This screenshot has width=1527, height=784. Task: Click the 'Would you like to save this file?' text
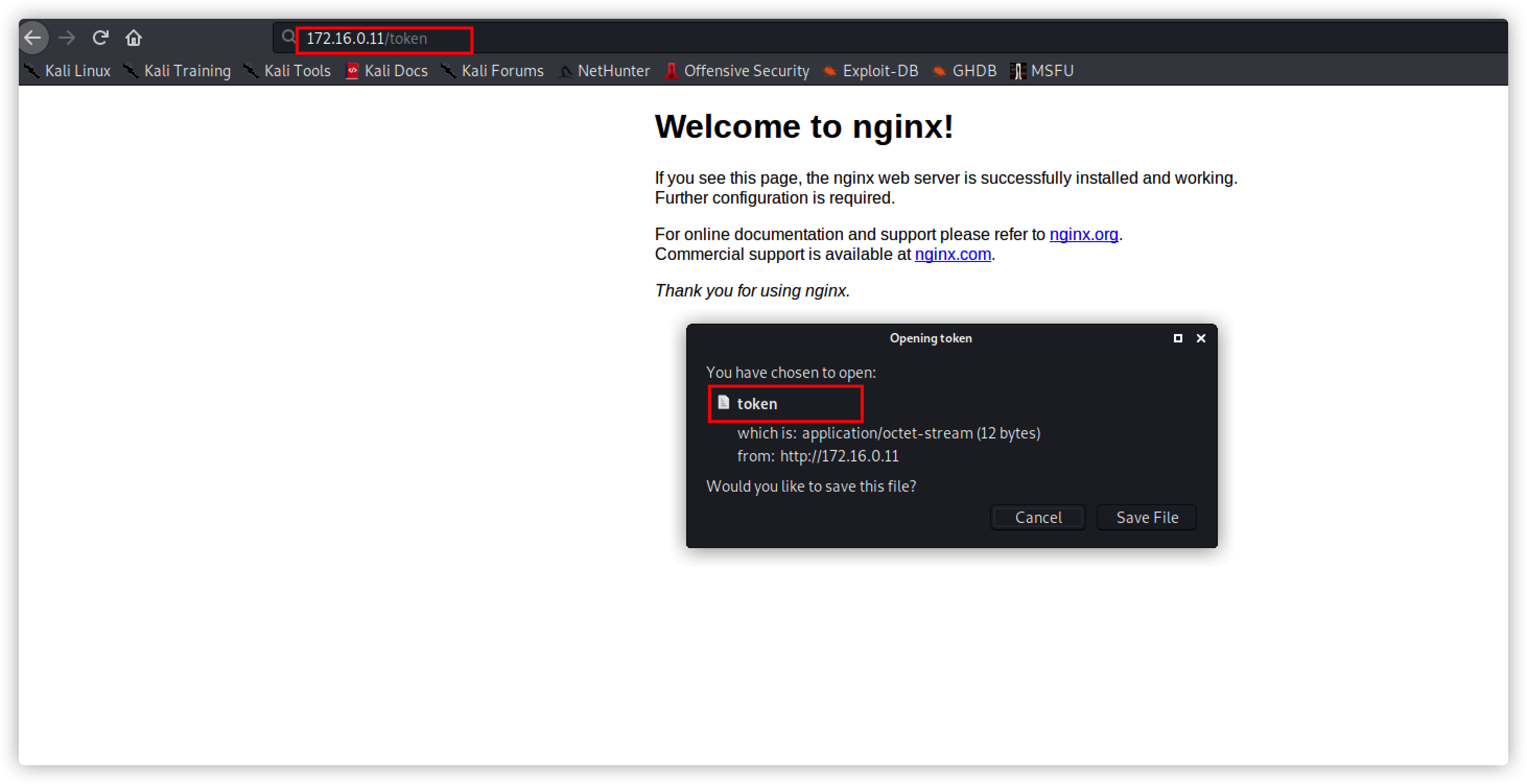[x=811, y=486]
